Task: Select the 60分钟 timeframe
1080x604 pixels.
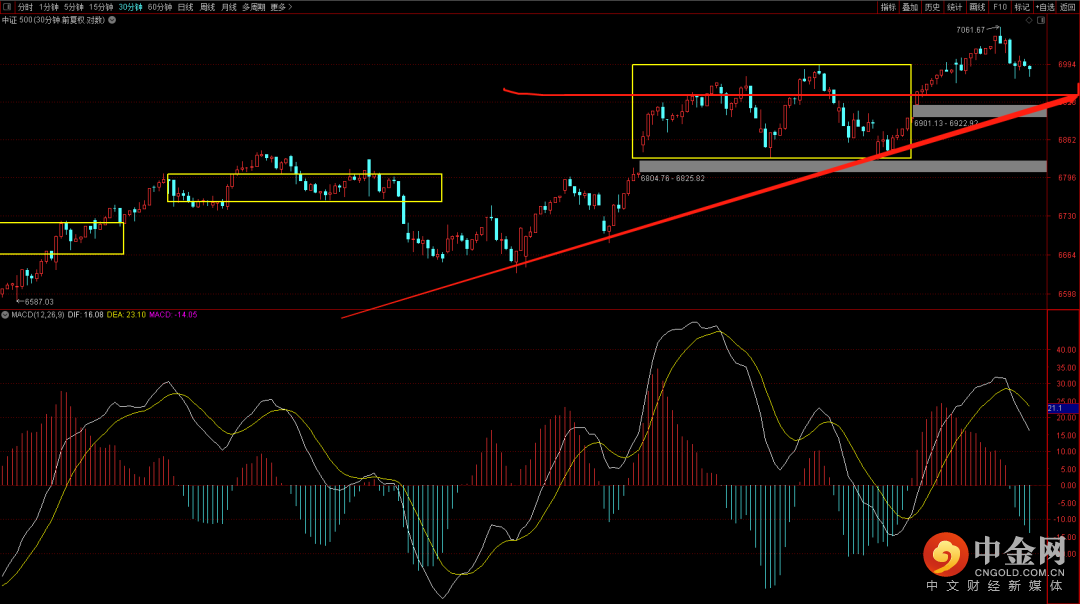Action: (x=159, y=7)
